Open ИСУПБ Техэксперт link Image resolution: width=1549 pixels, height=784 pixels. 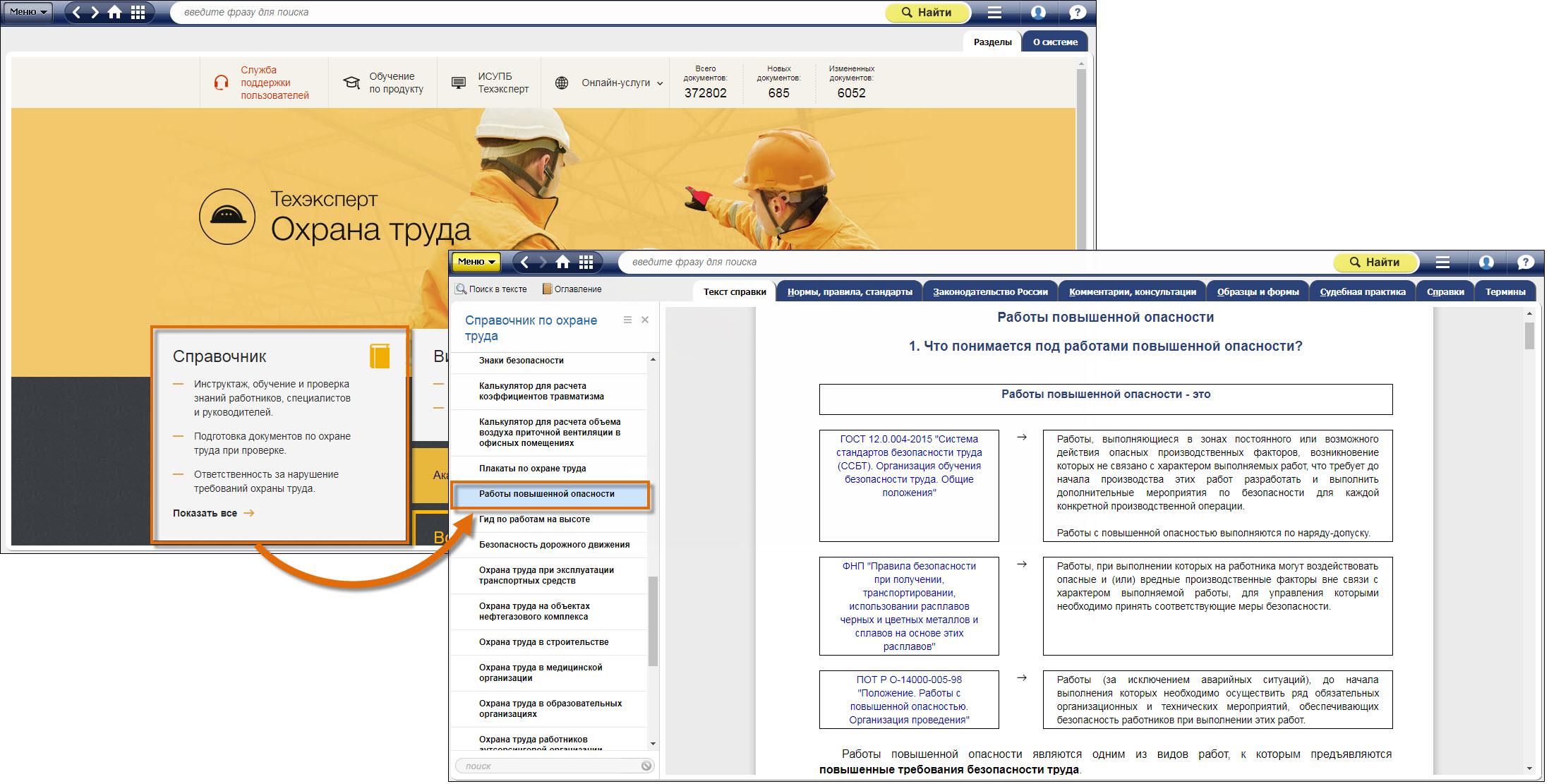click(x=503, y=83)
